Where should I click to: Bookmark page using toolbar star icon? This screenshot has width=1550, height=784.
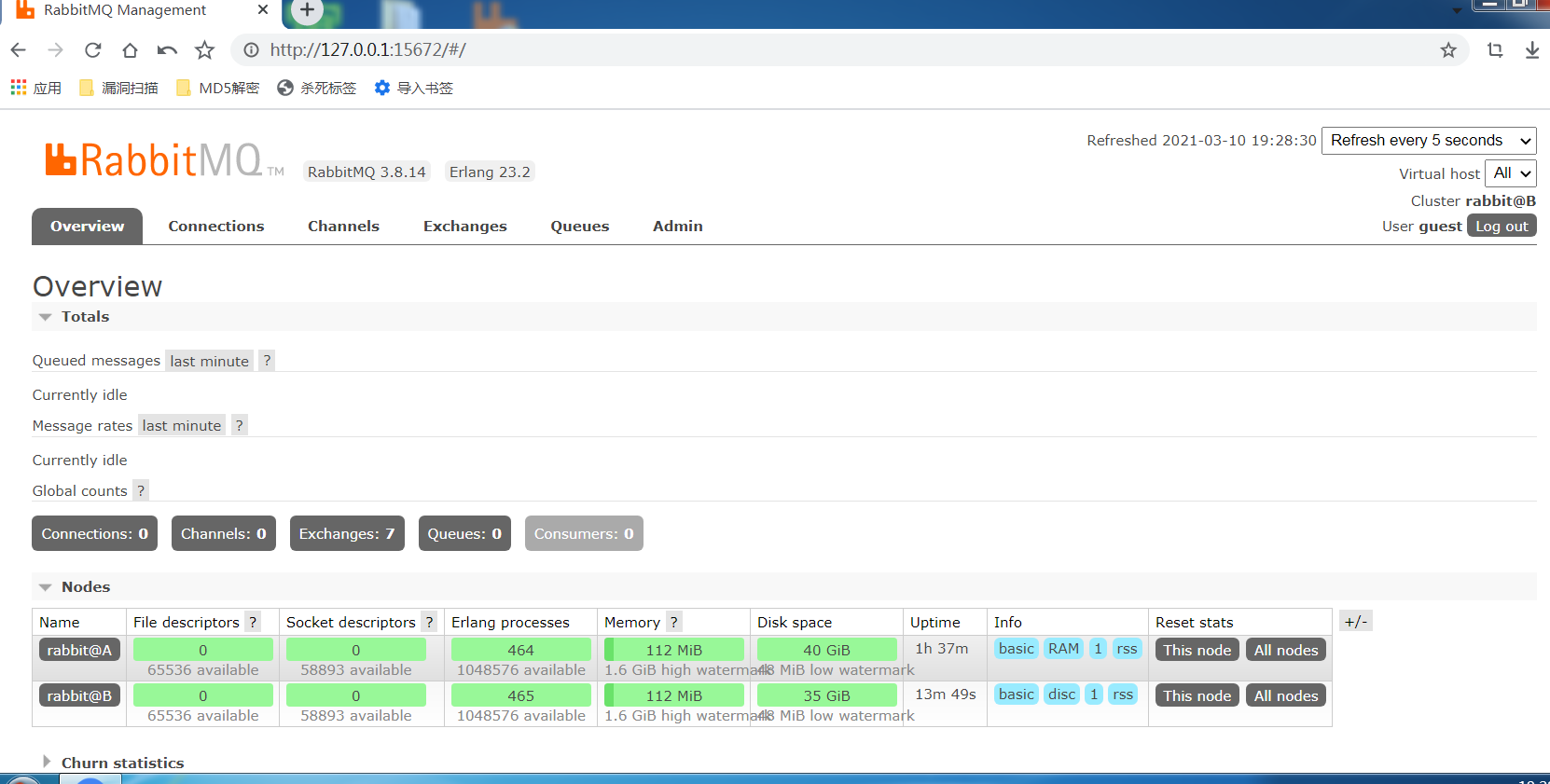(205, 50)
